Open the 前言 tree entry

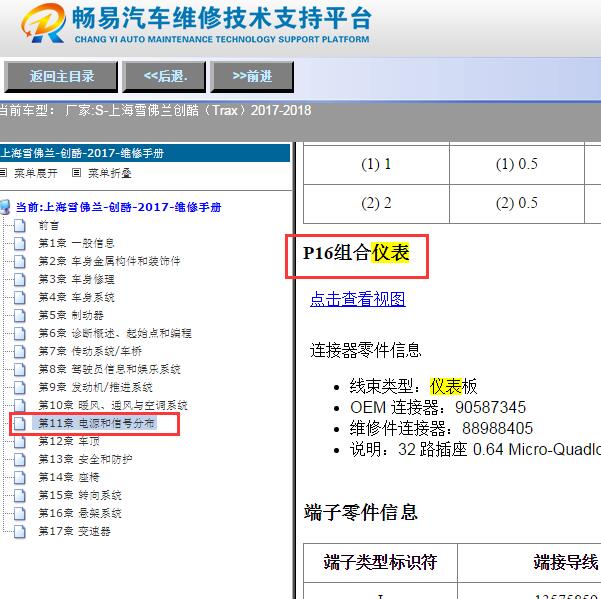[48, 226]
